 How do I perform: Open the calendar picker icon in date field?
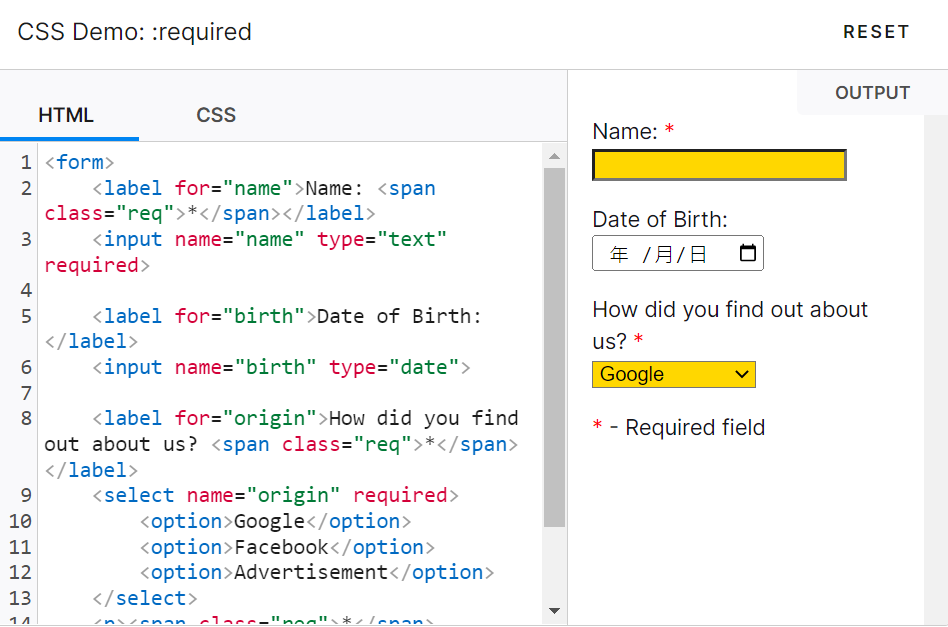[747, 254]
